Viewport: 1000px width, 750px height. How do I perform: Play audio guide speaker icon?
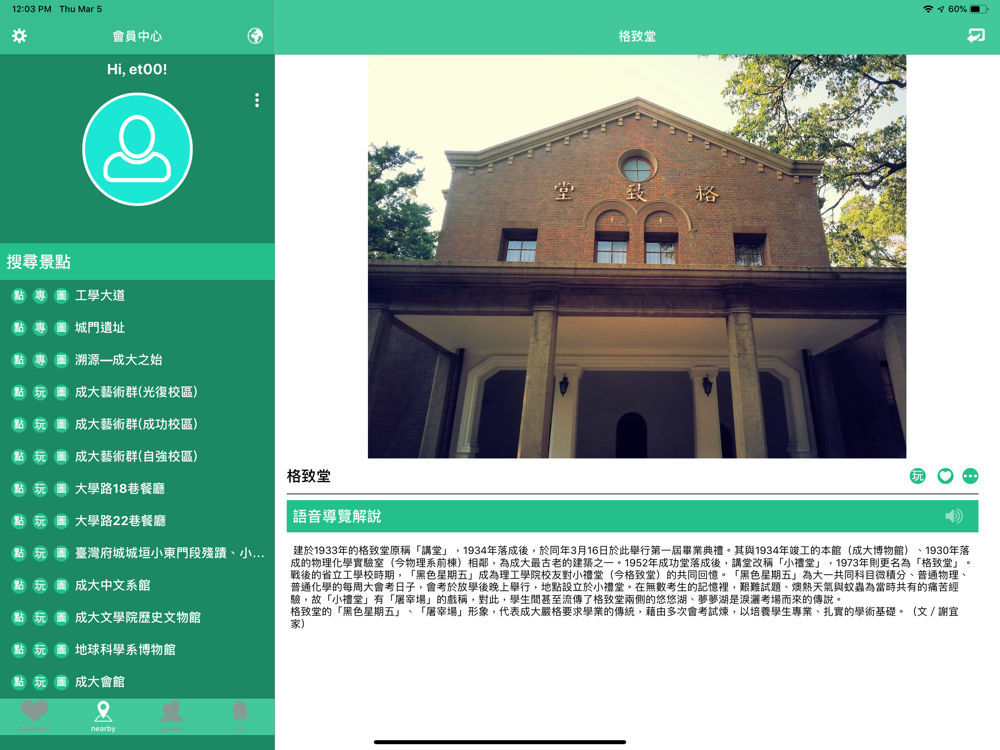954,516
